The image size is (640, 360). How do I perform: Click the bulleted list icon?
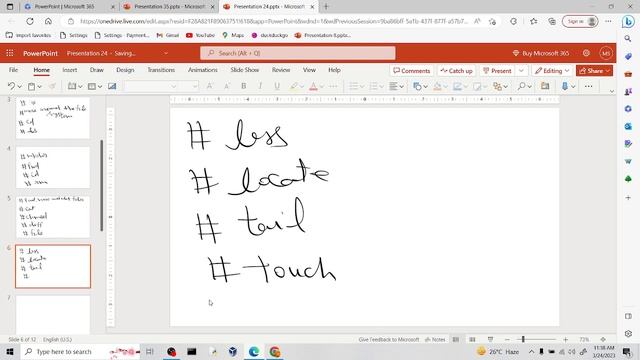pyautogui.click(x=353, y=86)
